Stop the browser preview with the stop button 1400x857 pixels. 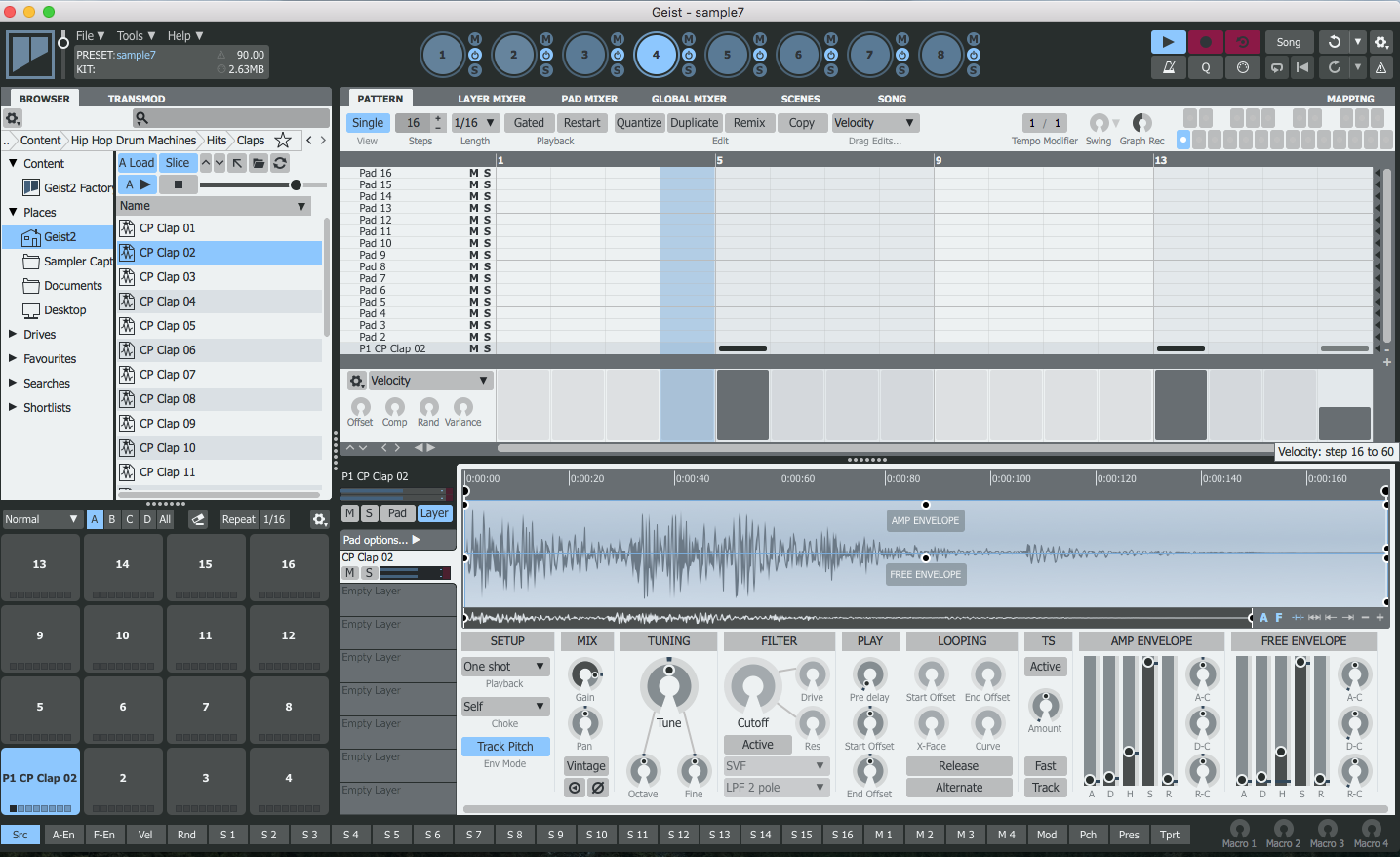pos(179,184)
